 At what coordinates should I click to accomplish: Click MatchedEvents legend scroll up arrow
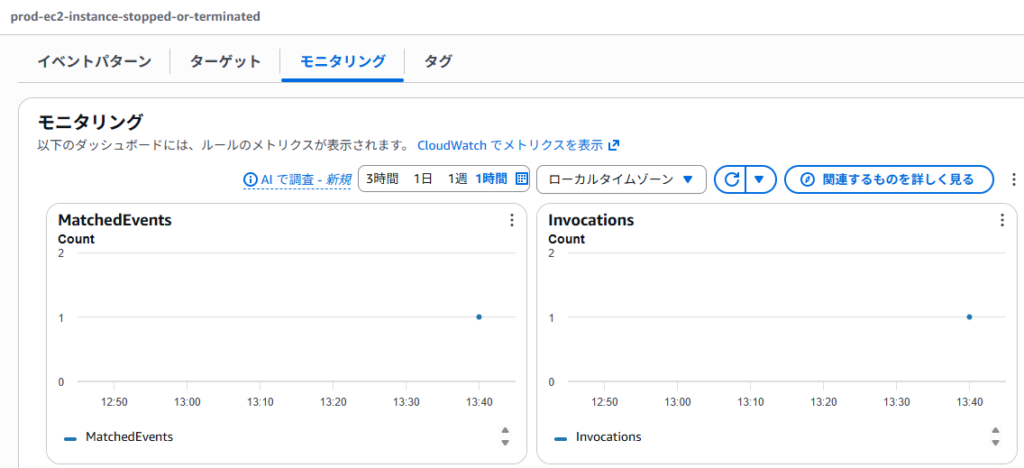505,430
